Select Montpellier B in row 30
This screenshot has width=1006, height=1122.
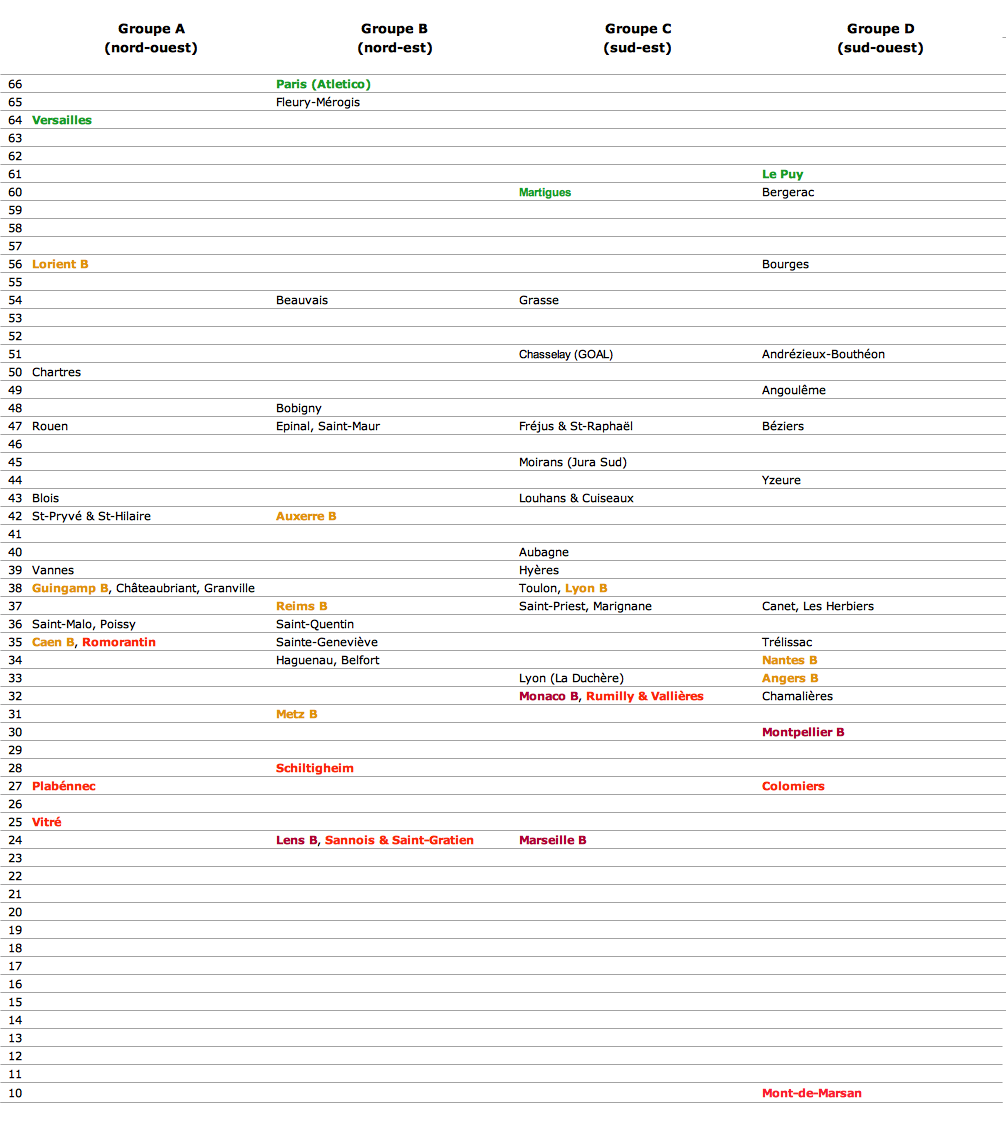[803, 733]
